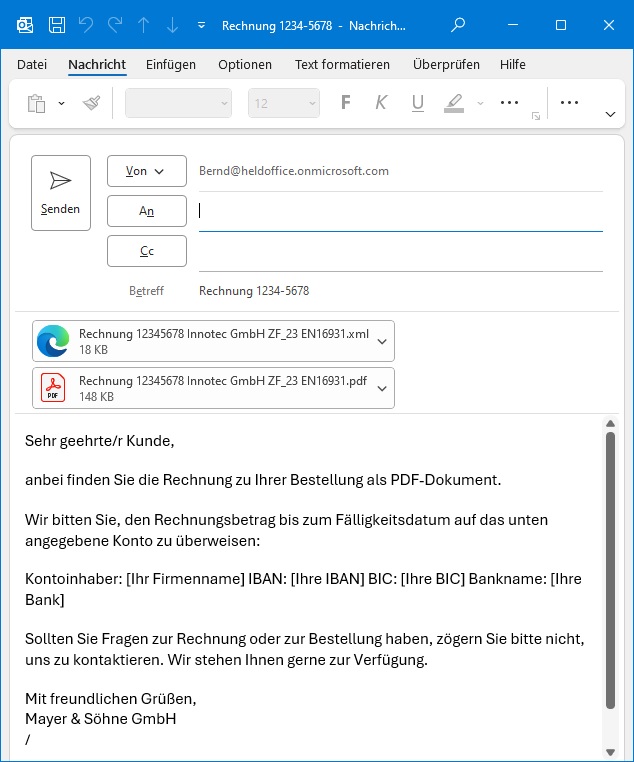Open the search magnifier in title bar
This screenshot has height=762, width=634.
pos(458,25)
